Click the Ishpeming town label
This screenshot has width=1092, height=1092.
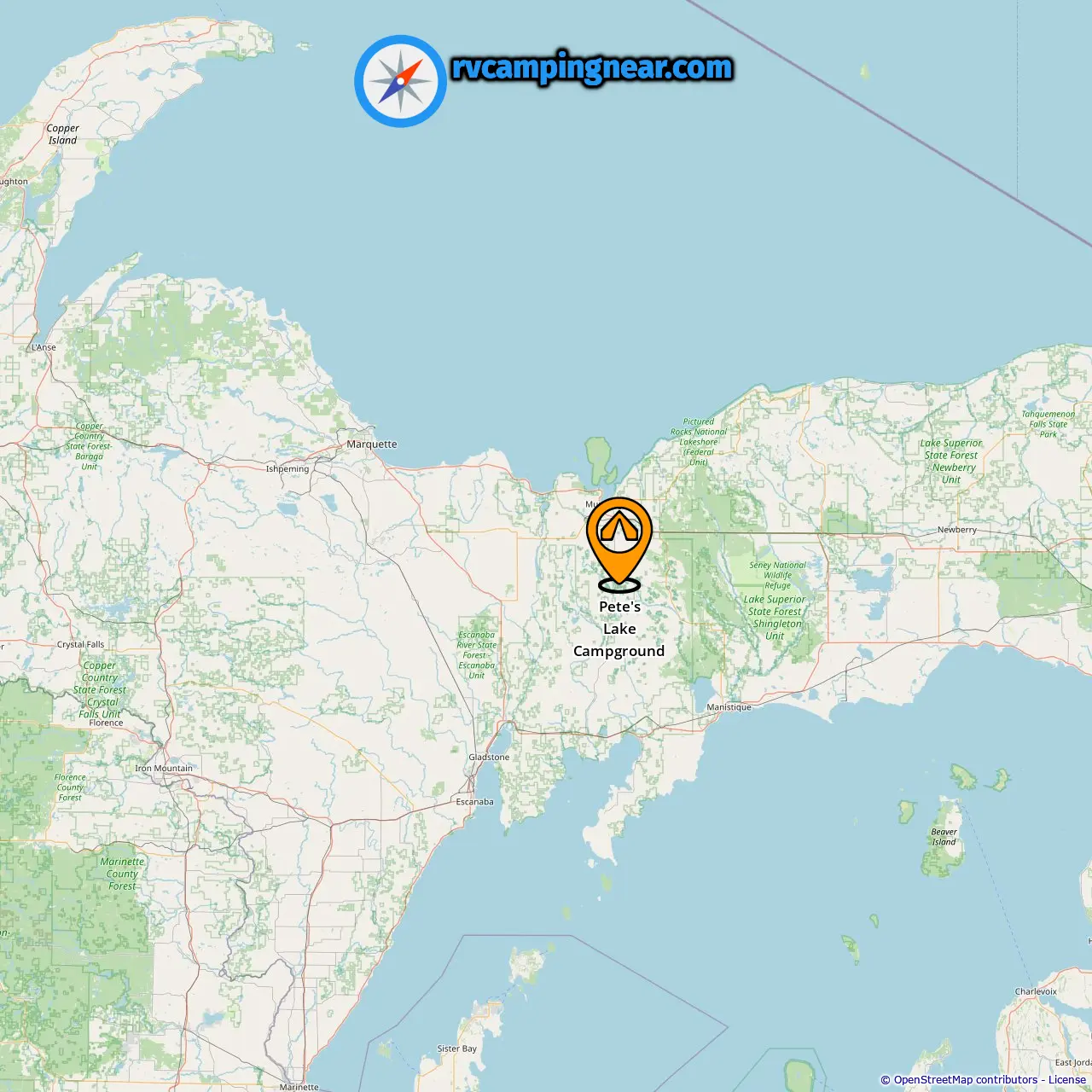(288, 469)
